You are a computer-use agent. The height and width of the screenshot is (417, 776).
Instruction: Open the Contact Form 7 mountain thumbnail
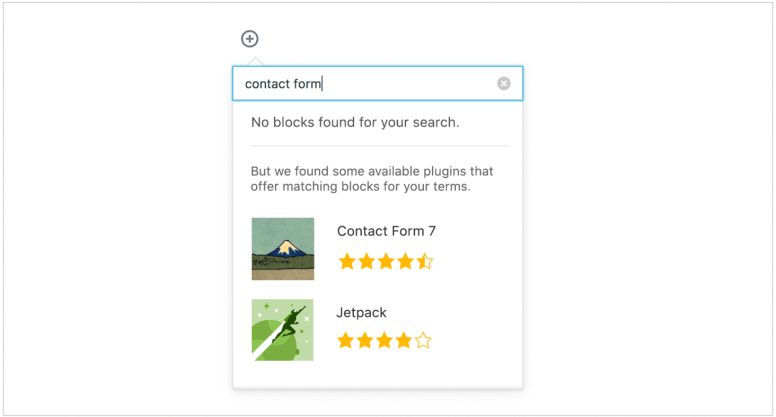click(283, 249)
